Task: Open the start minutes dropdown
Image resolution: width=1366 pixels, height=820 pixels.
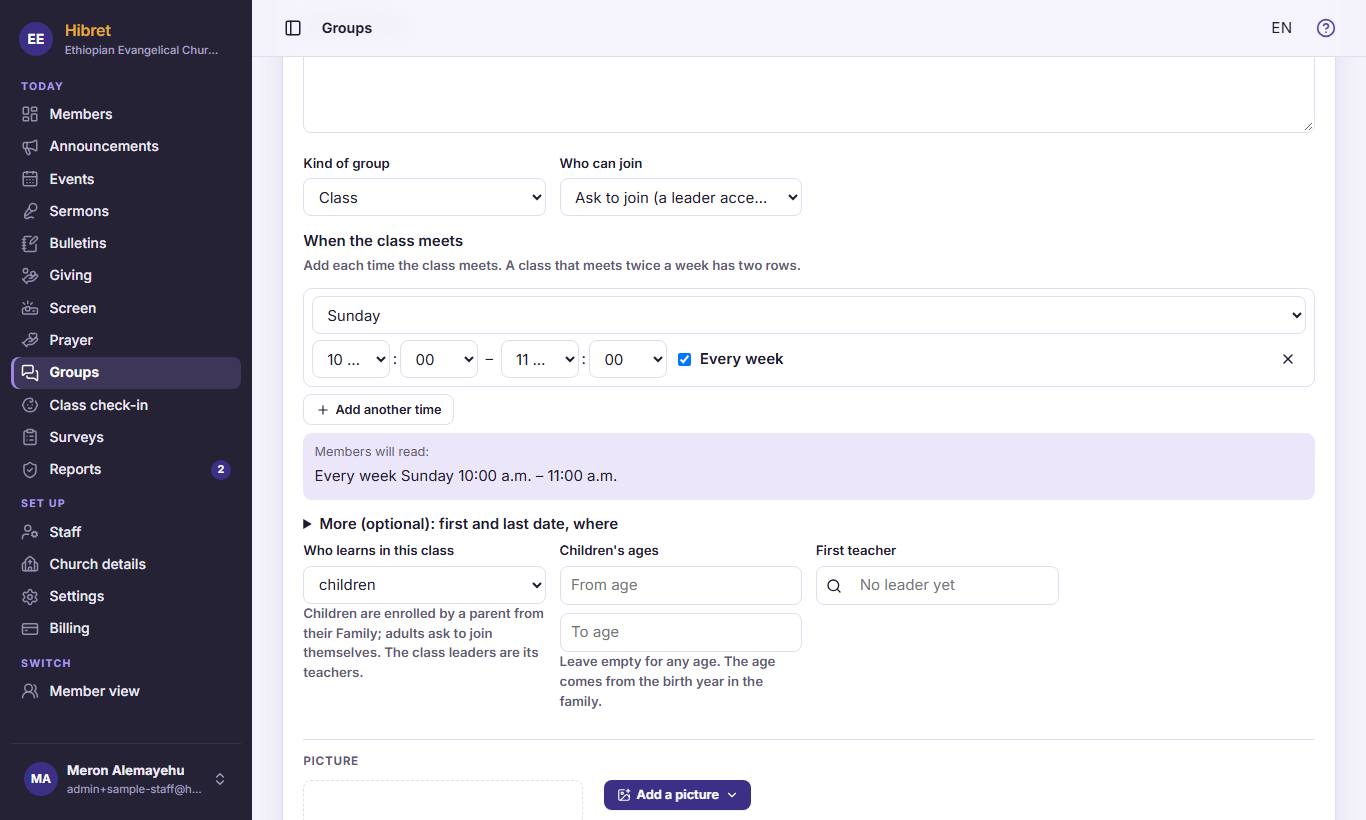Action: pyautogui.click(x=439, y=359)
